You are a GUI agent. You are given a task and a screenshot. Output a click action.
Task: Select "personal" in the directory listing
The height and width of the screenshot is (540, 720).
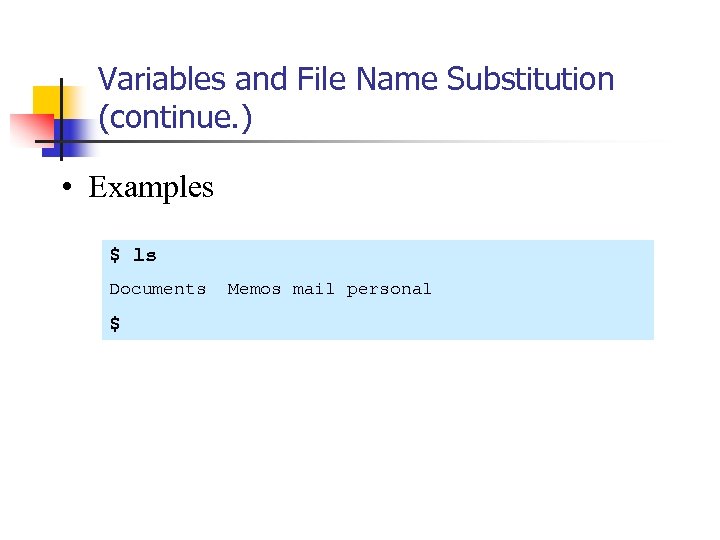point(389,289)
